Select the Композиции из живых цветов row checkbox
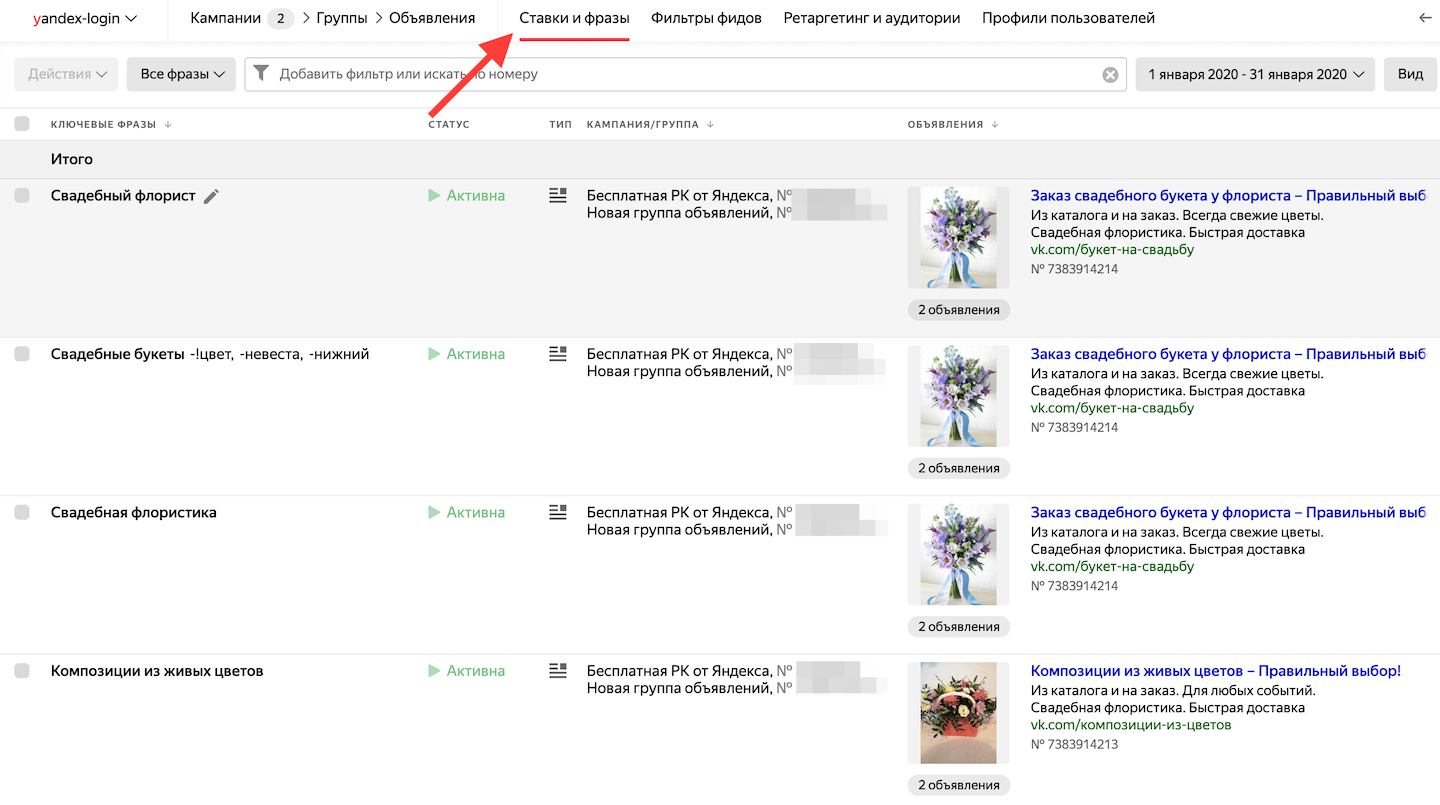This screenshot has height=805, width=1440. click(x=22, y=671)
